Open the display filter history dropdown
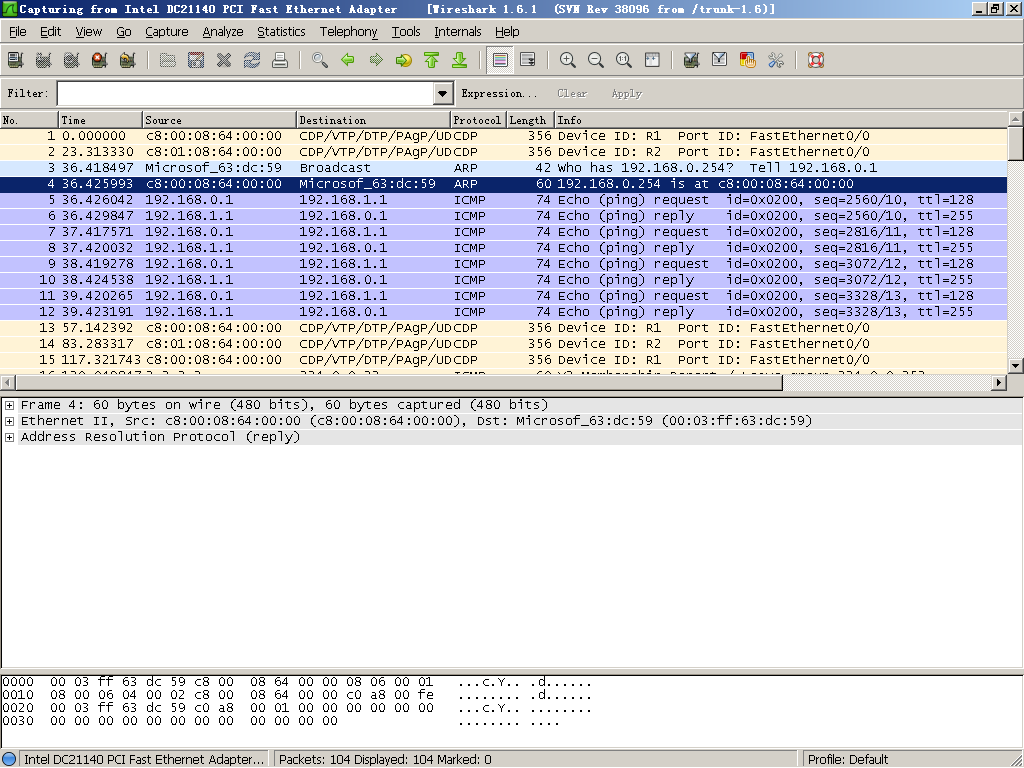The height and width of the screenshot is (768, 1024). pos(443,93)
